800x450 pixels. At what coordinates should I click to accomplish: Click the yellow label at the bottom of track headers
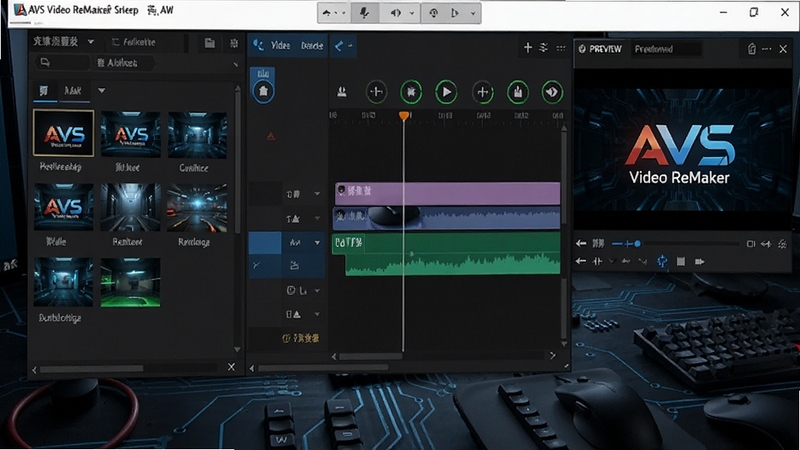(x=301, y=338)
